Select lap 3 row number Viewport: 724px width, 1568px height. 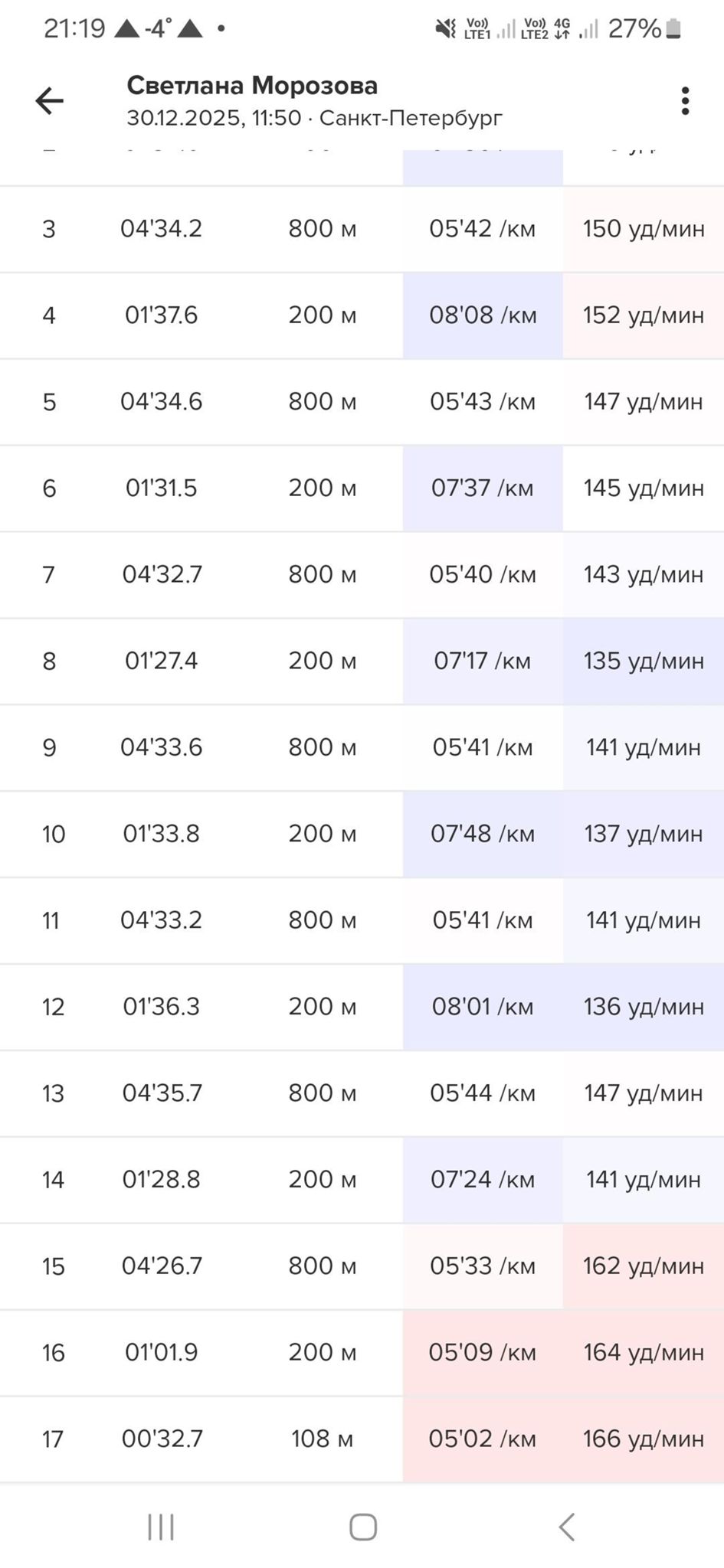[49, 229]
